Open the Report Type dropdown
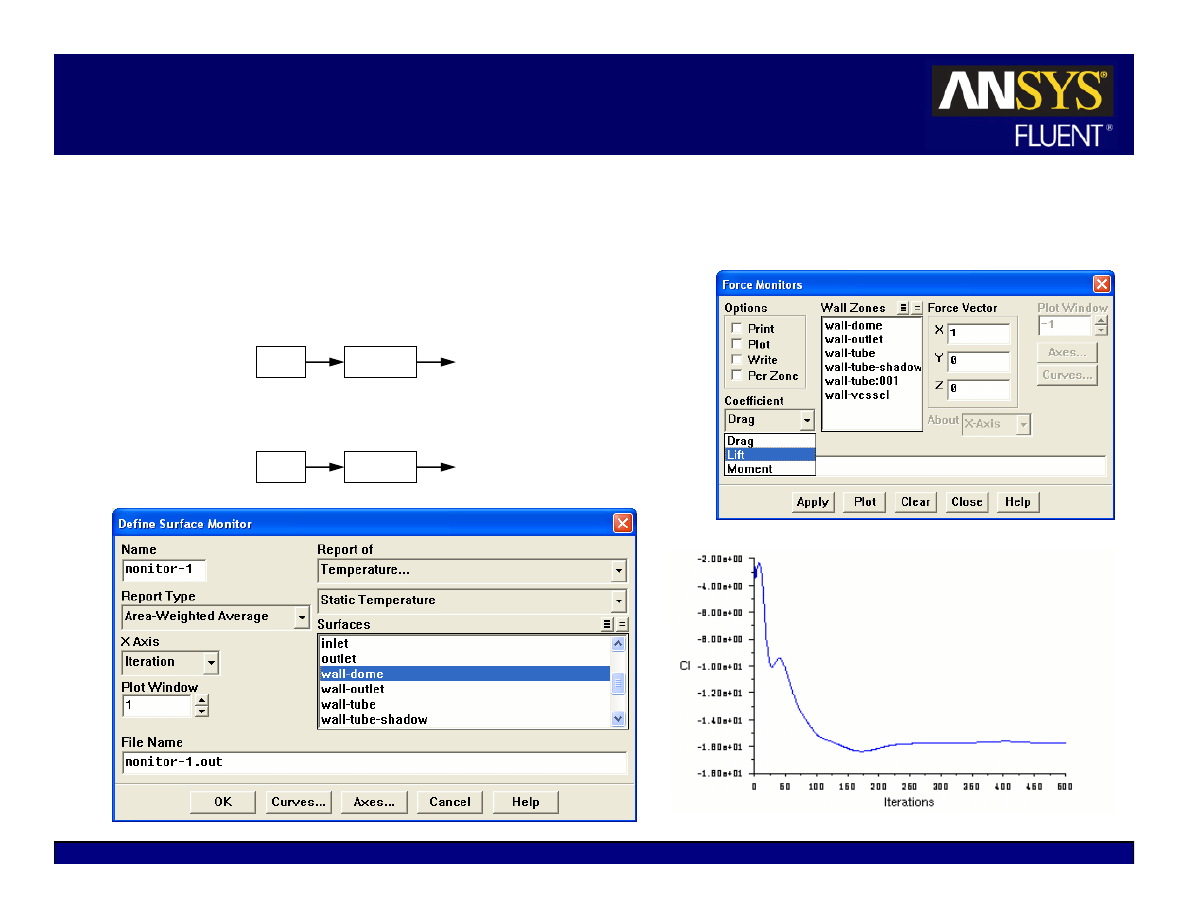The width and height of the screenshot is (1188, 918). (x=302, y=618)
